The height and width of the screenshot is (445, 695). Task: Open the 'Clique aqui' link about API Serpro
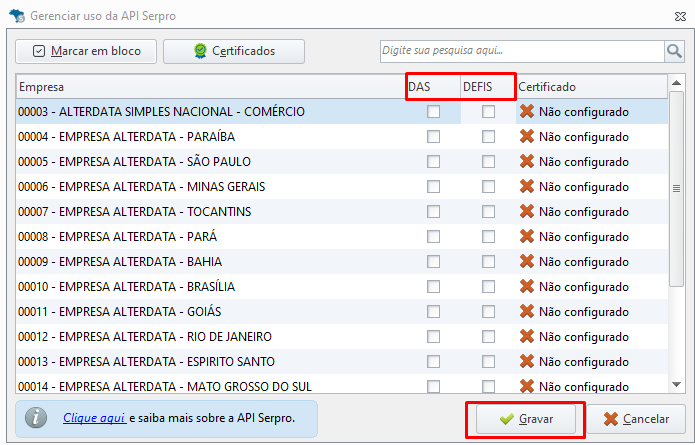click(x=94, y=418)
